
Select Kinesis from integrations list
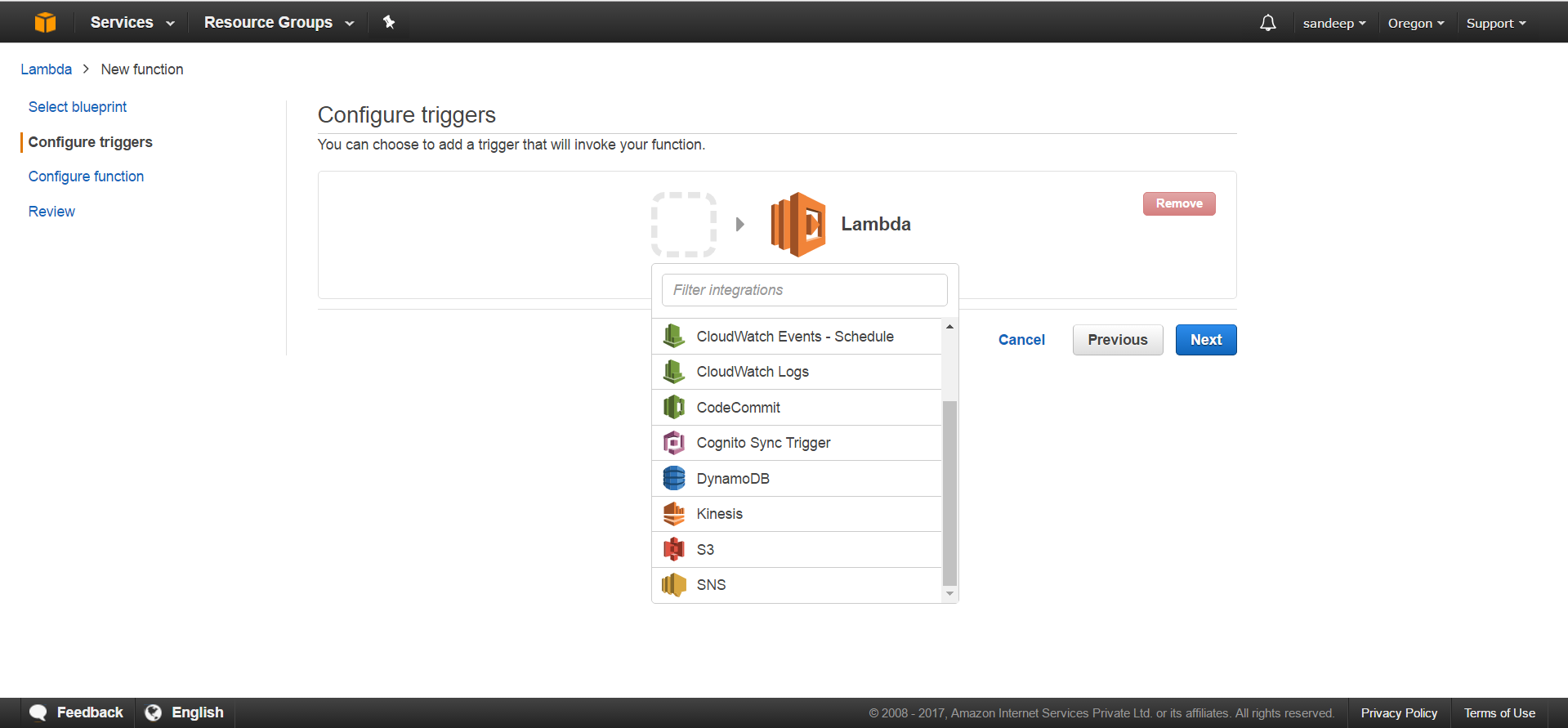tap(797, 514)
